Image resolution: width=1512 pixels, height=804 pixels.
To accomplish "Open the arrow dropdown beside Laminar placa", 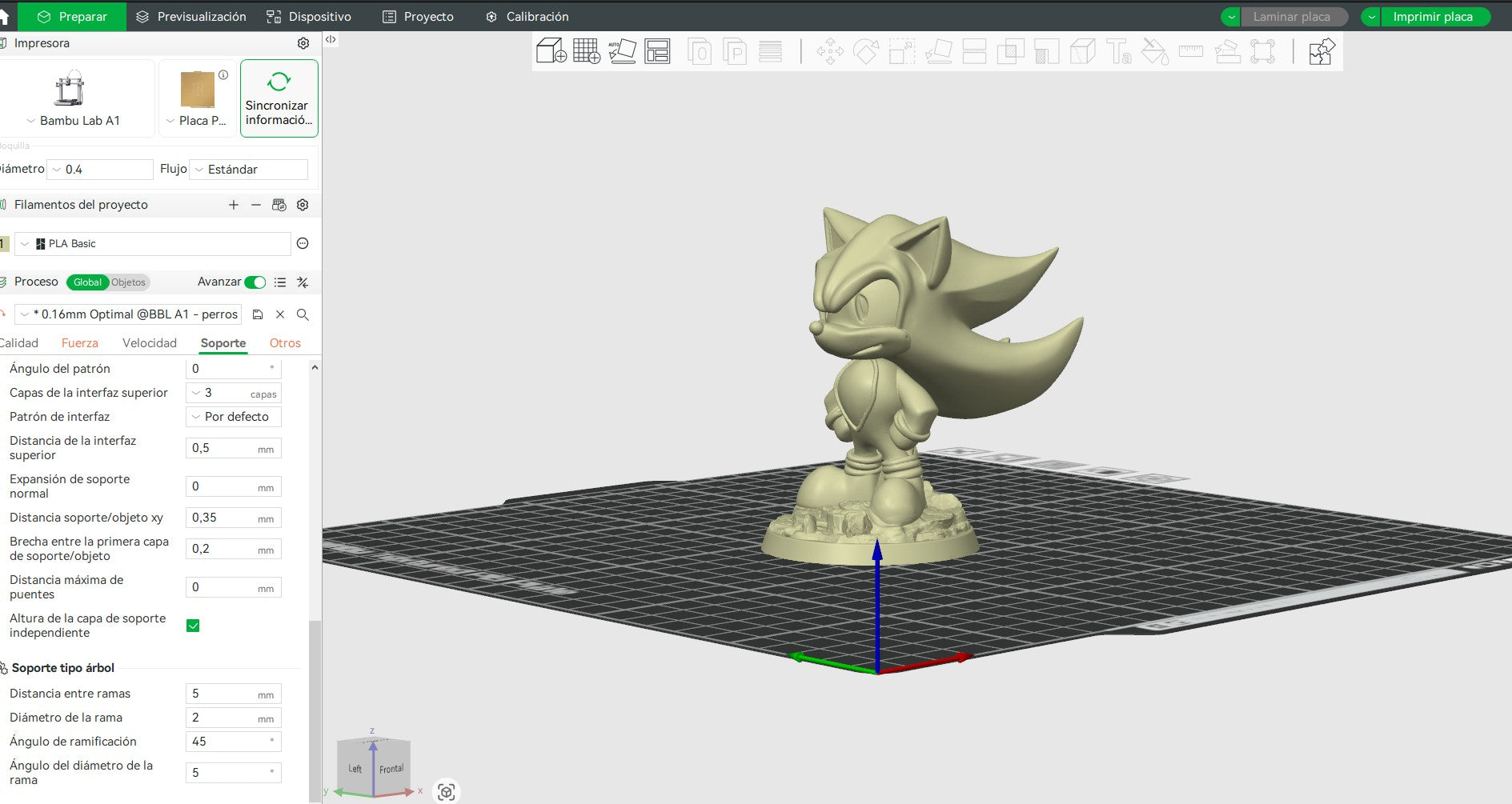I will (1231, 17).
